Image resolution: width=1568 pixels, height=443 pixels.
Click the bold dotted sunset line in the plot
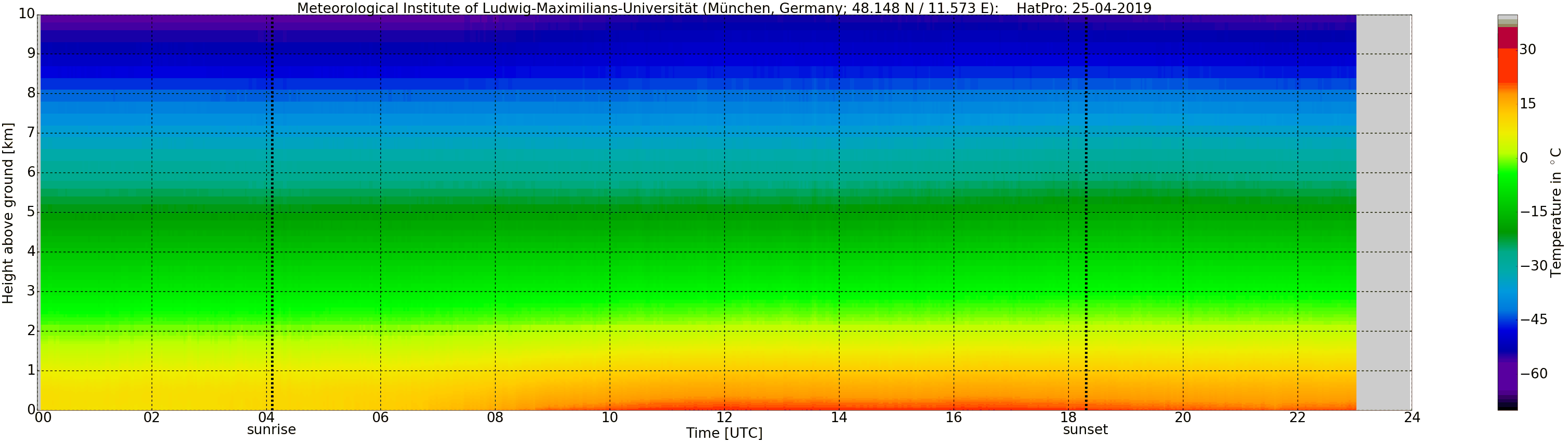coord(1086,213)
